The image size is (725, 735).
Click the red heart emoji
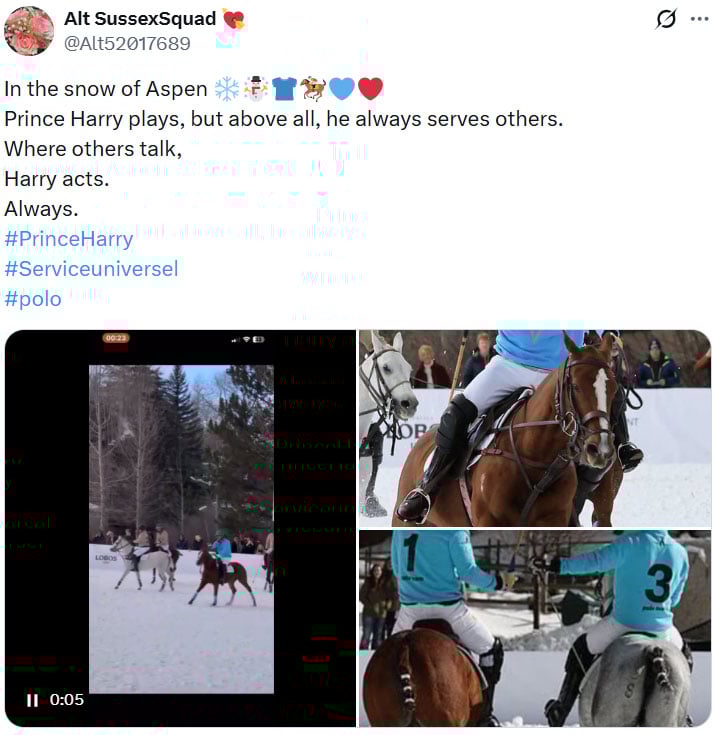[x=370, y=89]
